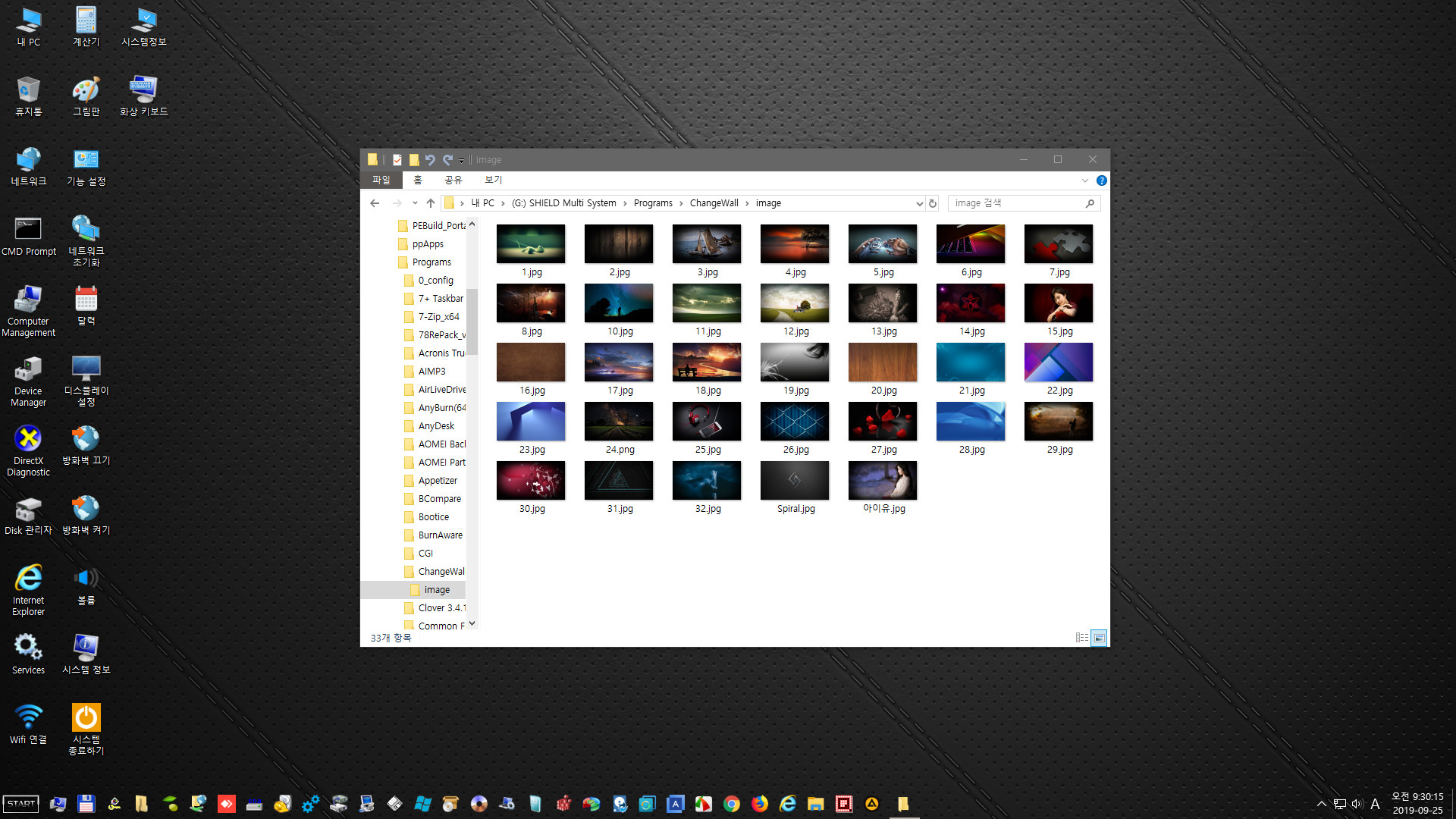1456x819 pixels.
Task: Open the 시스템정보 desktop icon
Action: tap(144, 27)
